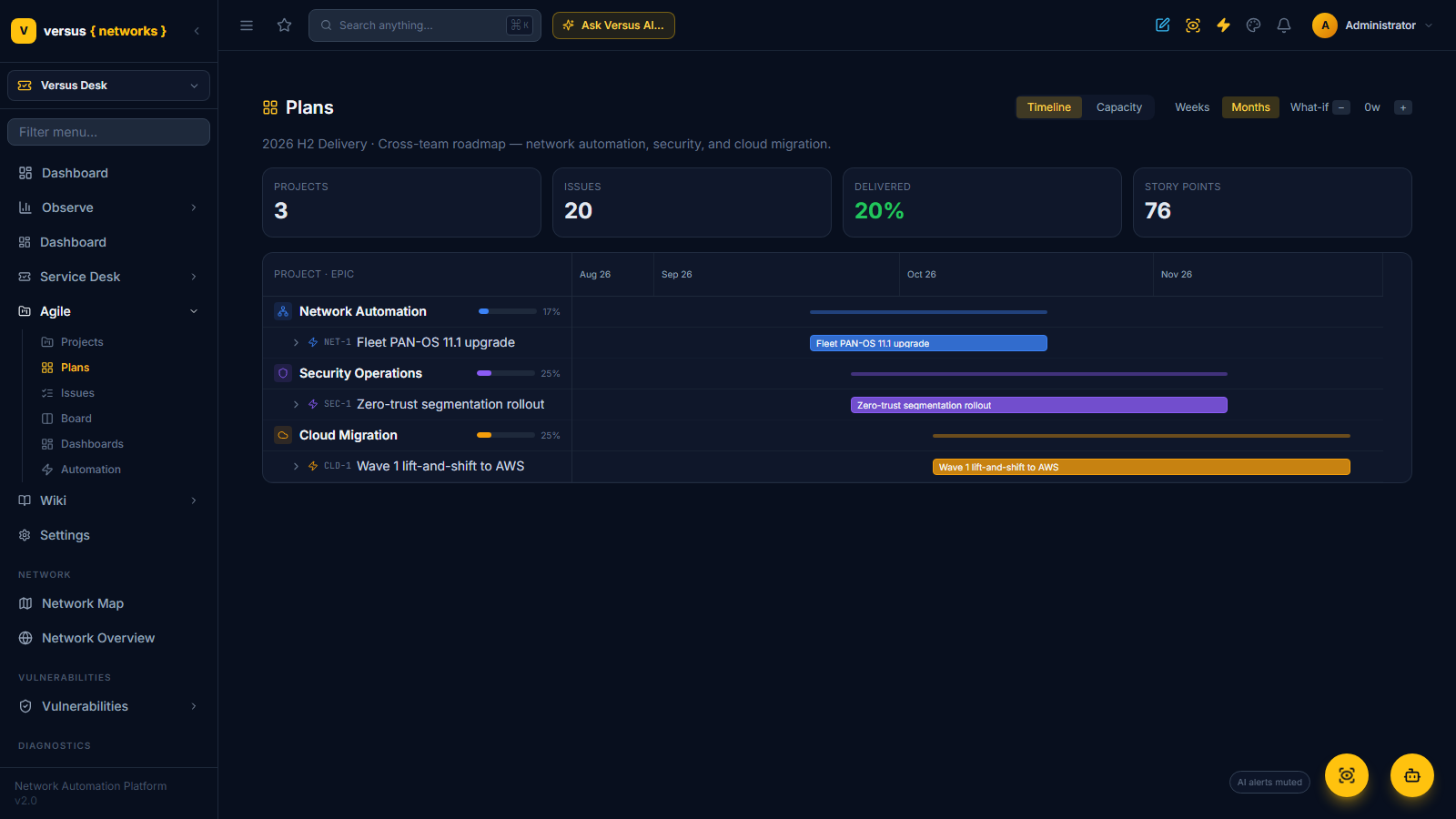Expand the Observe menu section
Image resolution: width=1456 pixels, height=819 pixels.
tap(108, 207)
